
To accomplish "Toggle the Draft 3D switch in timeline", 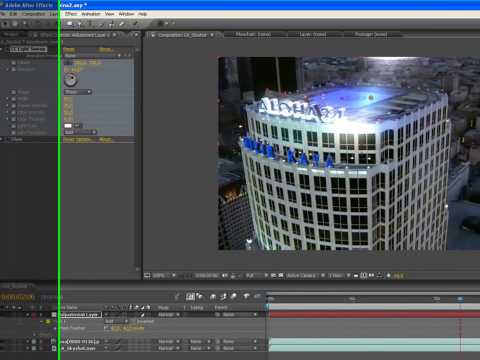I will (x=200, y=296).
